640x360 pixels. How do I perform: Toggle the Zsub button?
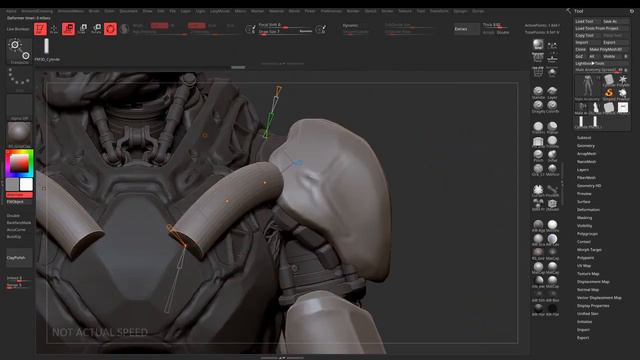tap(212, 25)
